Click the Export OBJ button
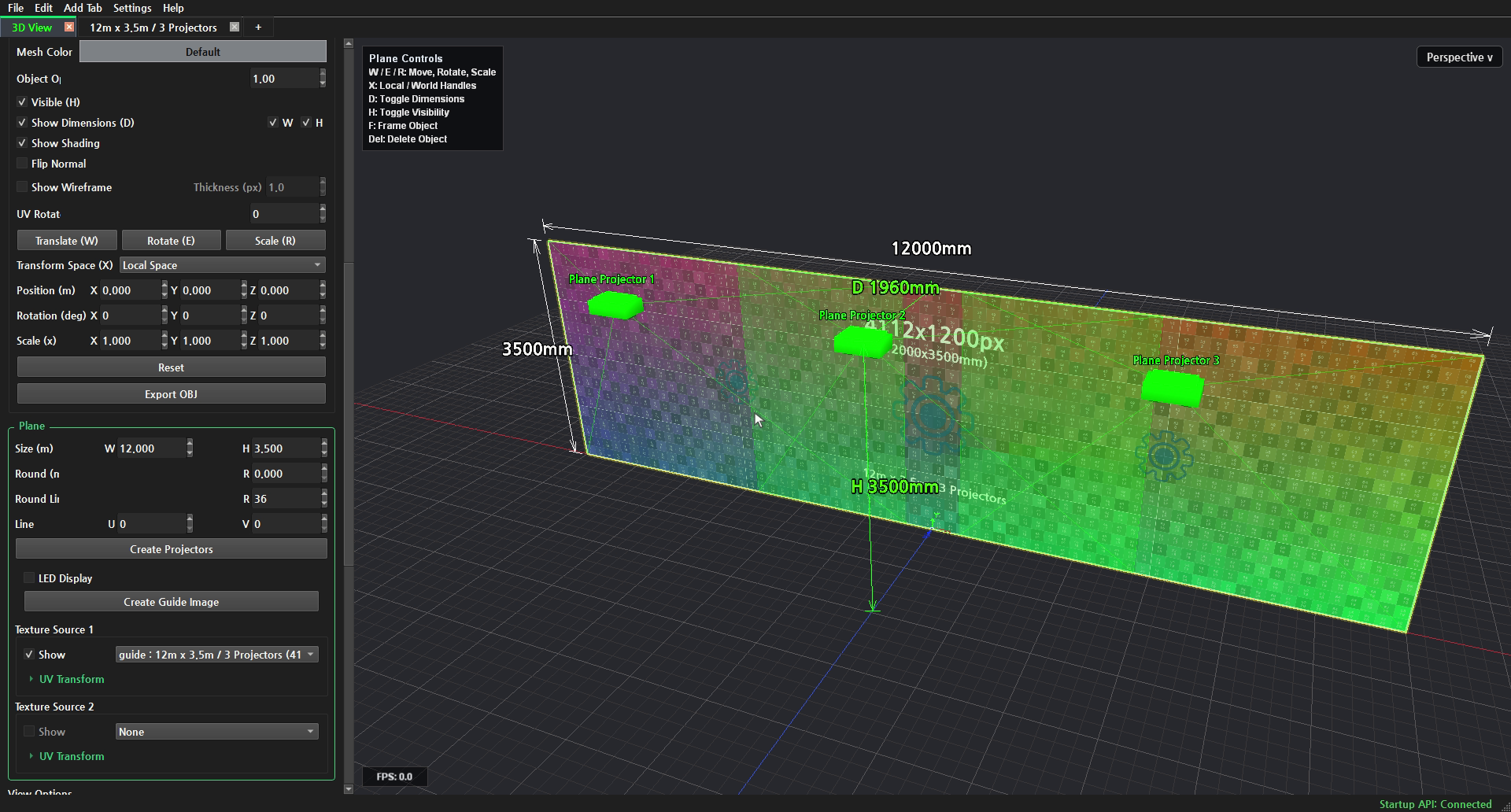 (171, 394)
